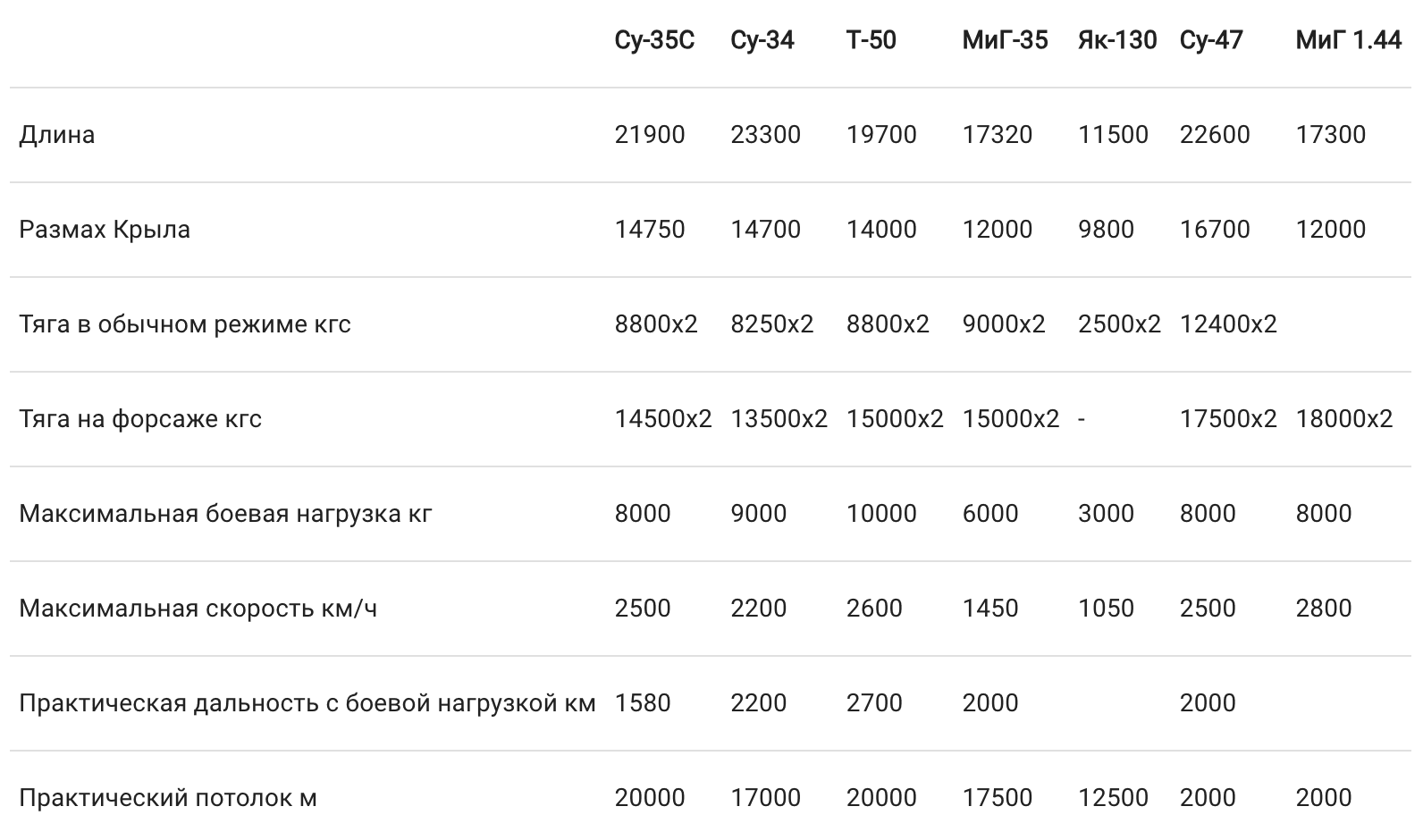Click the МиГ-35 column header
Image resolution: width=1423 pixels, height=840 pixels.
pyautogui.click(x=1005, y=40)
